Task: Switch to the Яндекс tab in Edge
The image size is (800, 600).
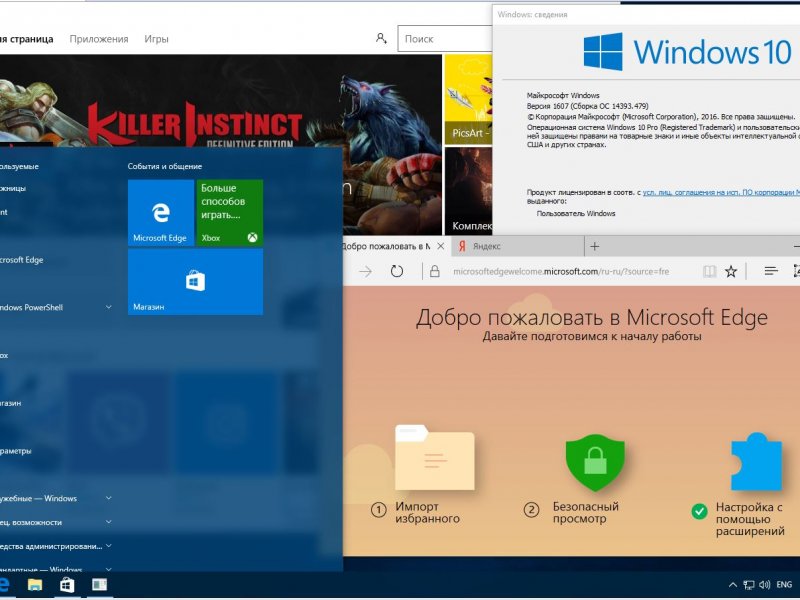Action: (x=517, y=246)
